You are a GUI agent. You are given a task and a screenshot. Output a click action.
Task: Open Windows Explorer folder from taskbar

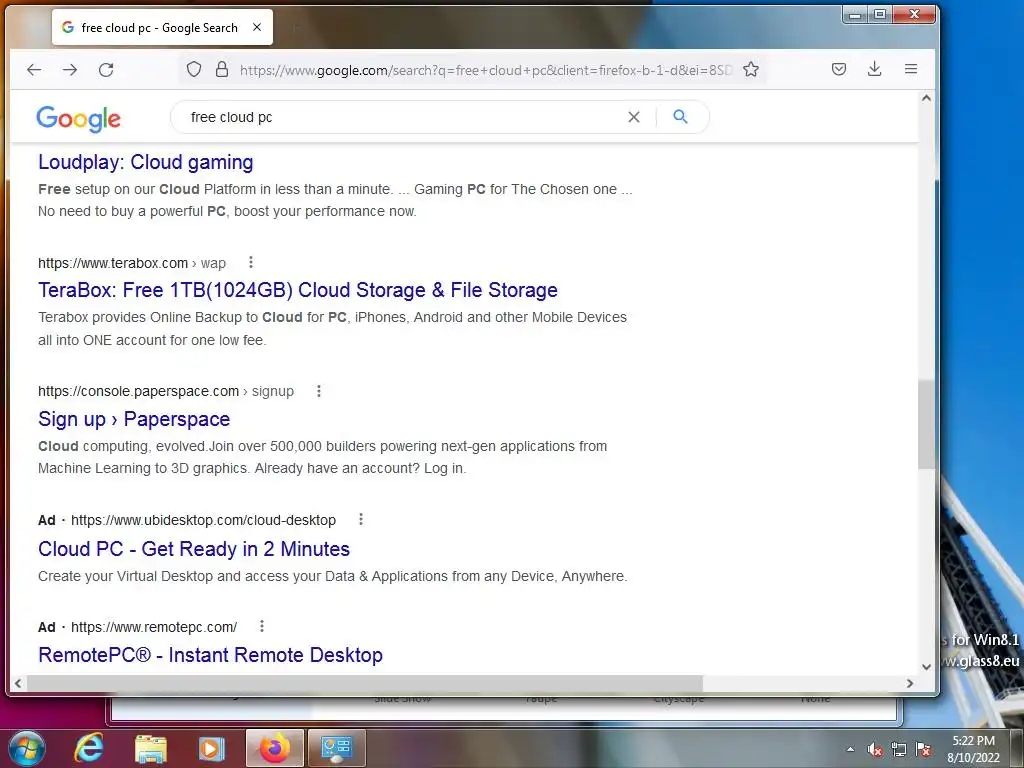(150, 748)
